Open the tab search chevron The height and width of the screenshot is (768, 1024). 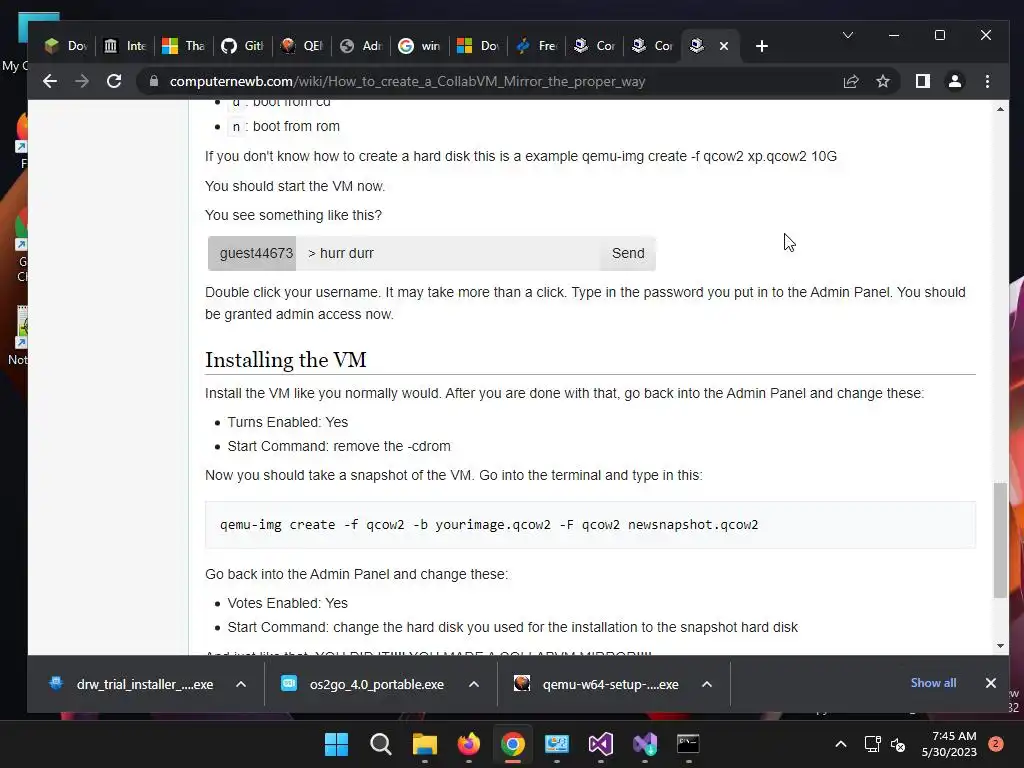pyautogui.click(x=848, y=35)
